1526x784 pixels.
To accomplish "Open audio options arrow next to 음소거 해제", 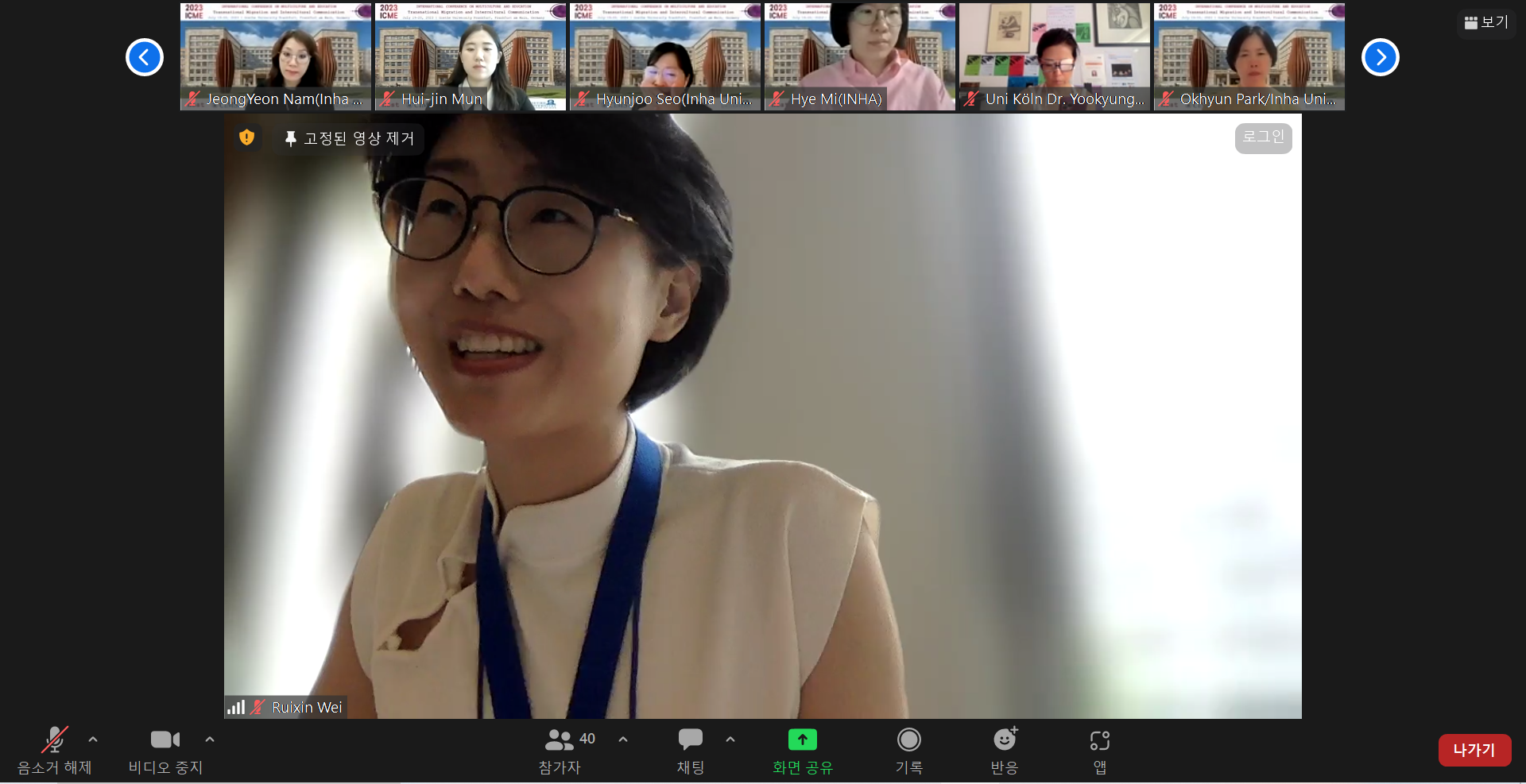I will point(93,740).
